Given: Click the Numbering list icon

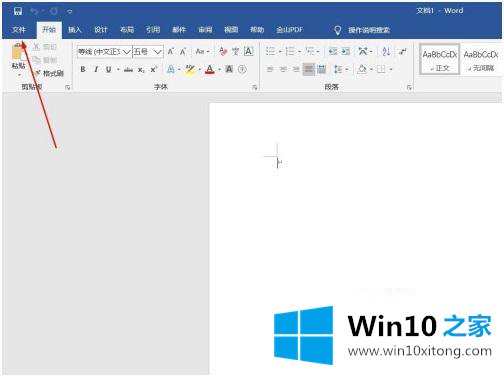Looking at the screenshot, I should [x=290, y=51].
